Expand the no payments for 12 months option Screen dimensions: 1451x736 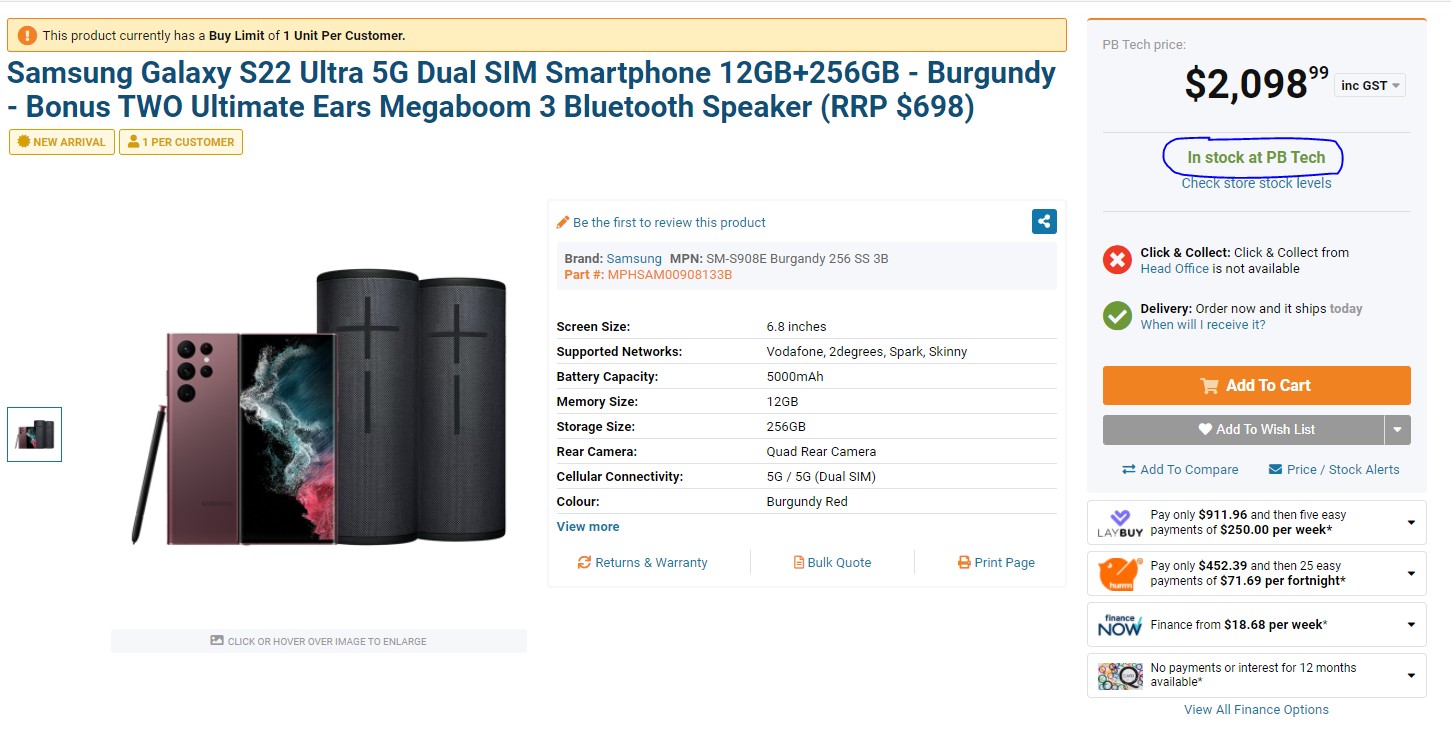1411,676
